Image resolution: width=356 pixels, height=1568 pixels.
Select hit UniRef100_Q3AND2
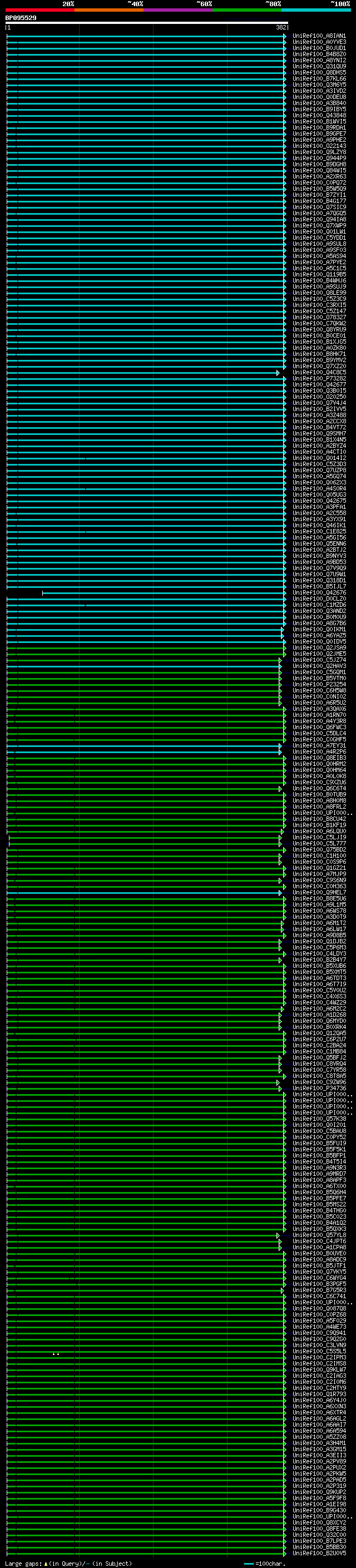pos(319,611)
